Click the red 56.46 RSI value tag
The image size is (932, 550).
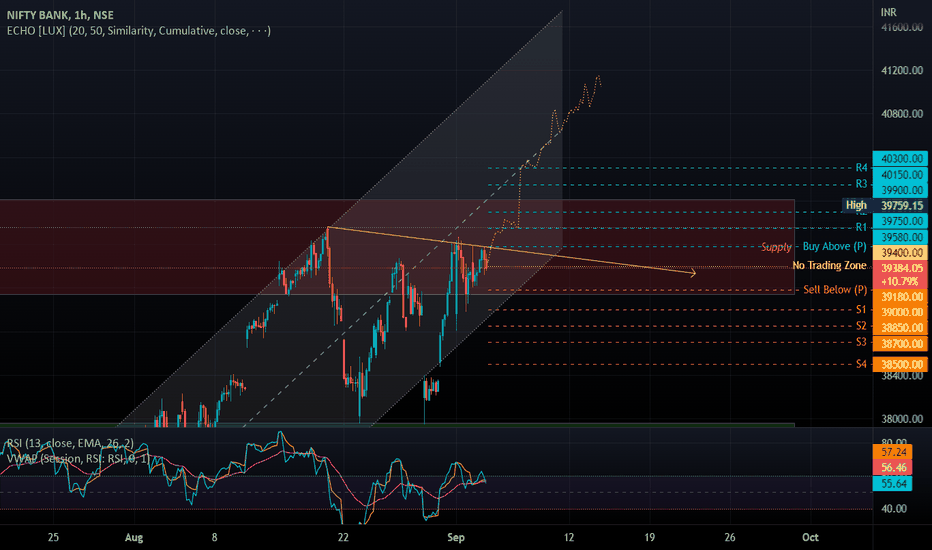coord(892,468)
